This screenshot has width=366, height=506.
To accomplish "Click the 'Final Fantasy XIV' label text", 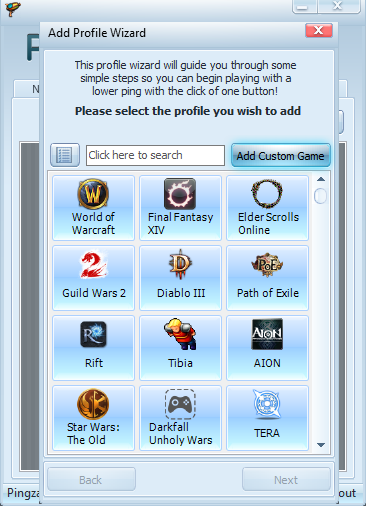I will 180,223.
